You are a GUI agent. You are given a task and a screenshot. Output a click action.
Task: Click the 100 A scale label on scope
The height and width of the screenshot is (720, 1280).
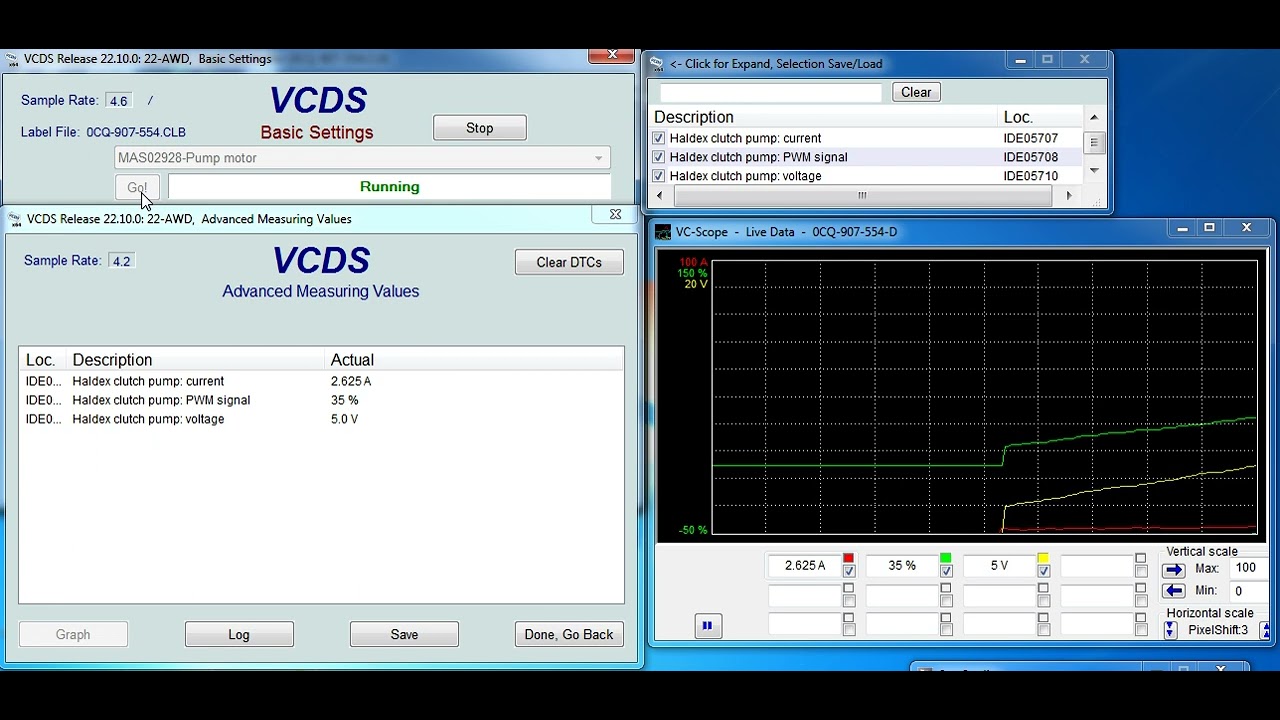693,263
